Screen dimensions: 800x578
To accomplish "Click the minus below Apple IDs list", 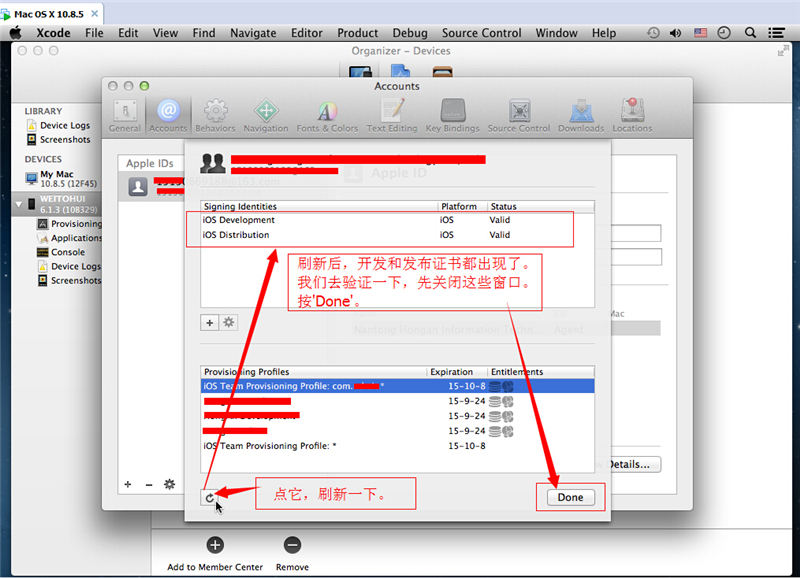I will click(148, 484).
